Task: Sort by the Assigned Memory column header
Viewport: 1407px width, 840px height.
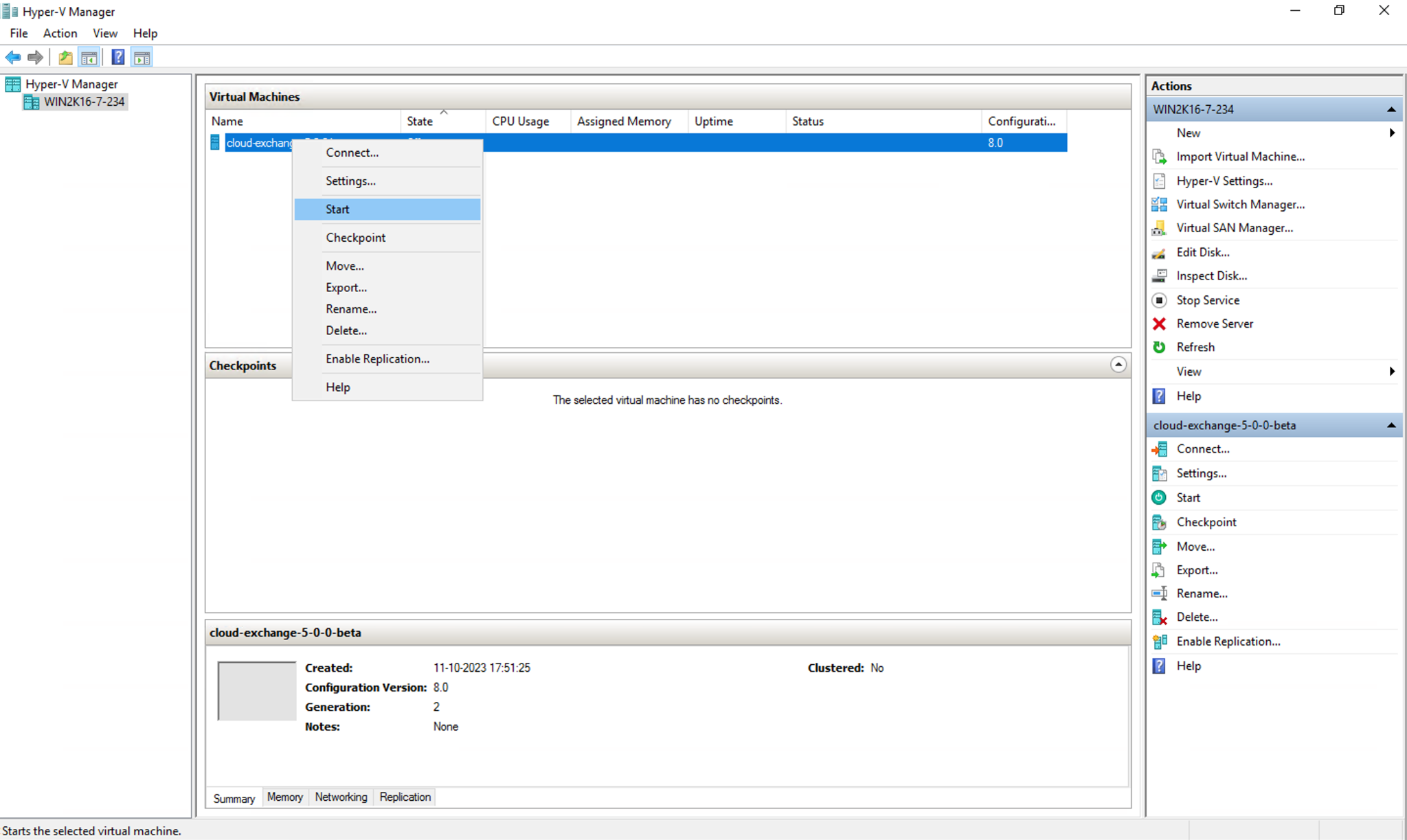Action: (x=629, y=122)
